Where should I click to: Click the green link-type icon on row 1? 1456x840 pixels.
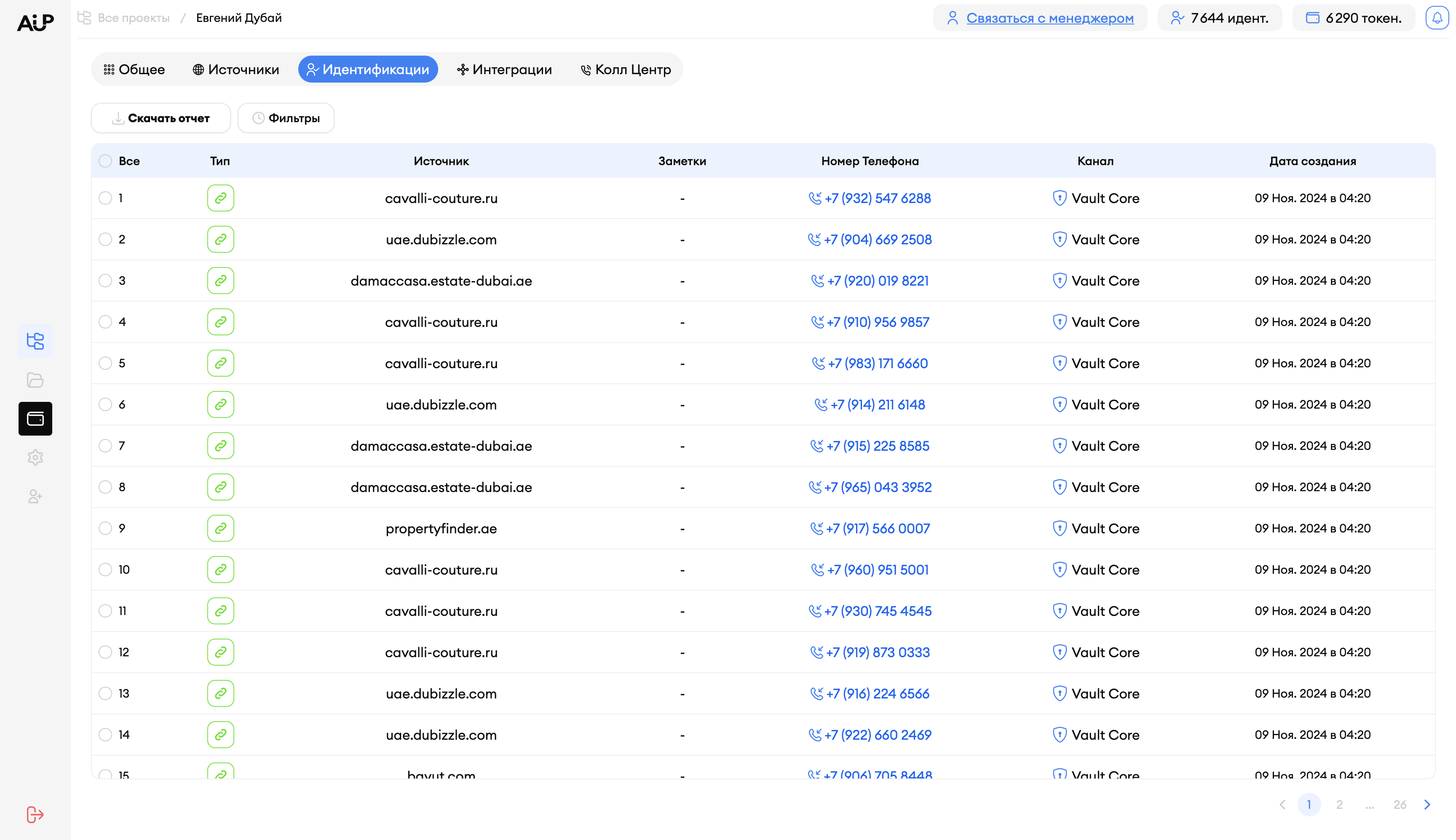pos(220,198)
